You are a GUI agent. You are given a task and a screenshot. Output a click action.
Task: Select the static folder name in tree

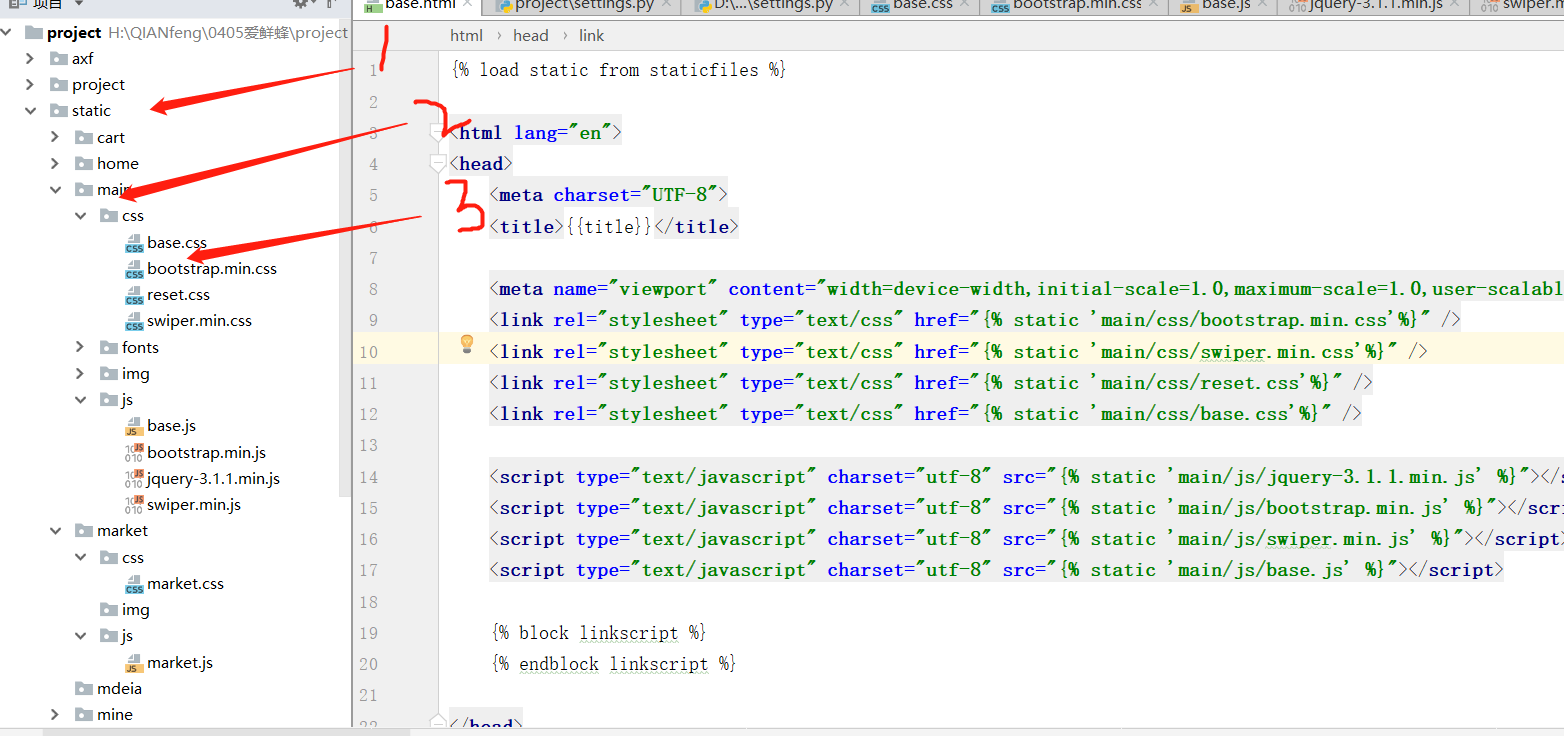tap(91, 111)
